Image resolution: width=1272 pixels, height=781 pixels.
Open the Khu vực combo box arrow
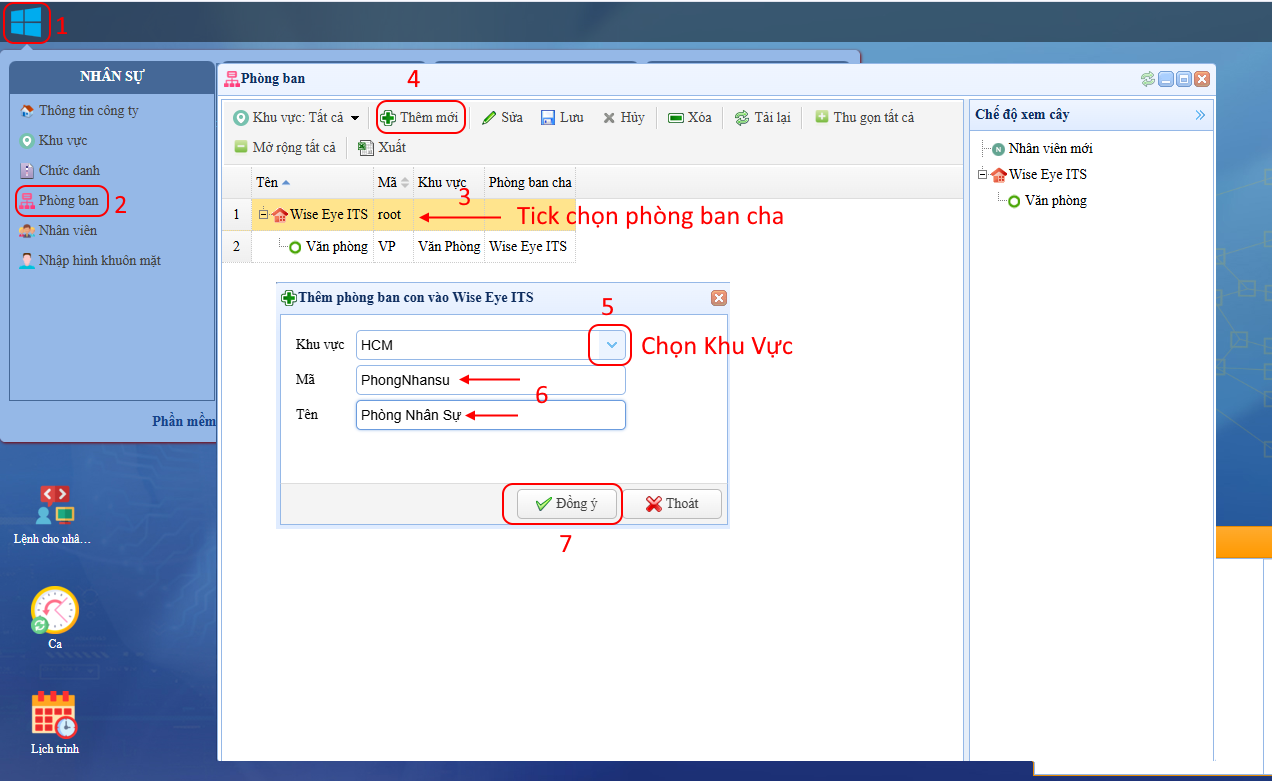pyautogui.click(x=613, y=345)
